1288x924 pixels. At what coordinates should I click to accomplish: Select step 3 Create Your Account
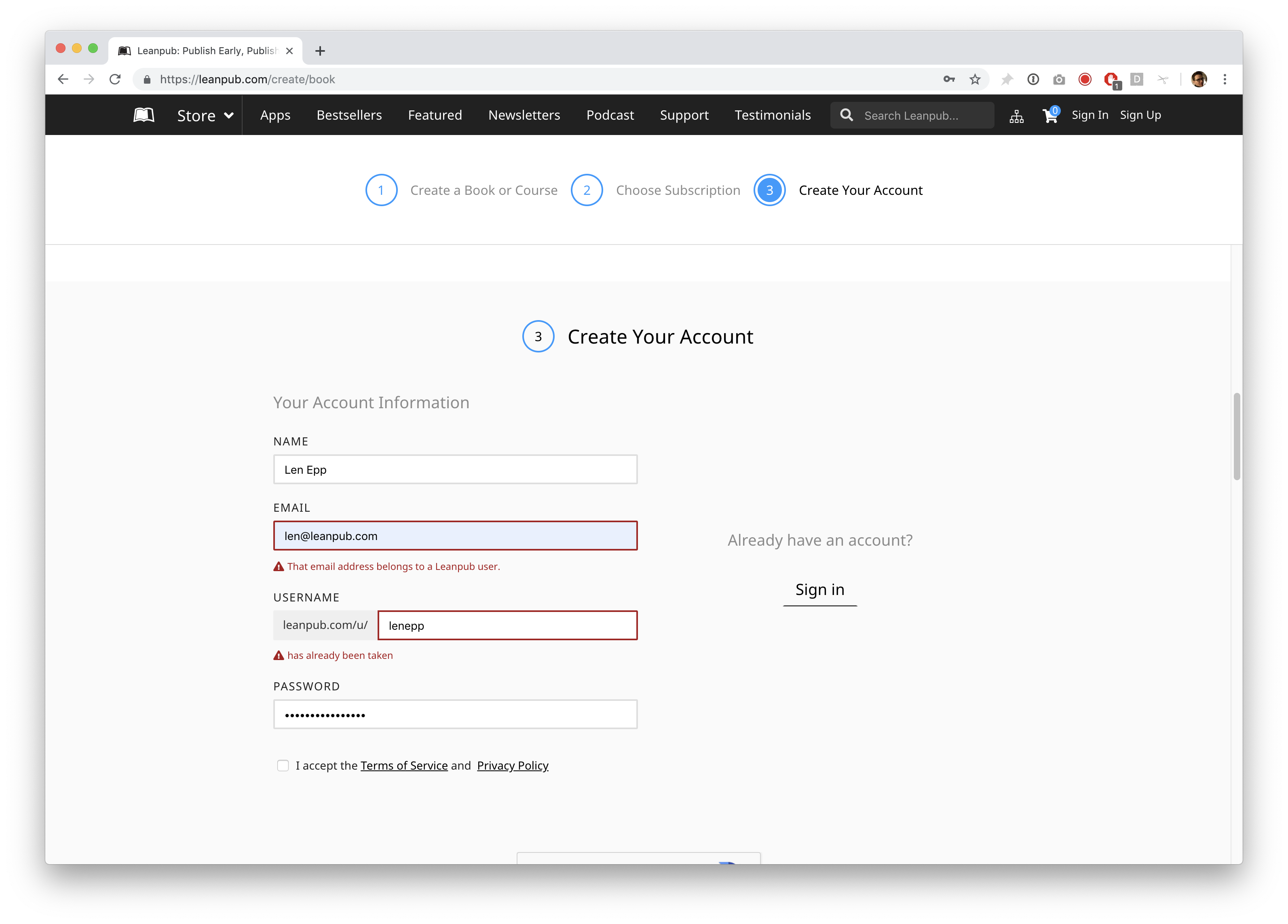tap(838, 190)
